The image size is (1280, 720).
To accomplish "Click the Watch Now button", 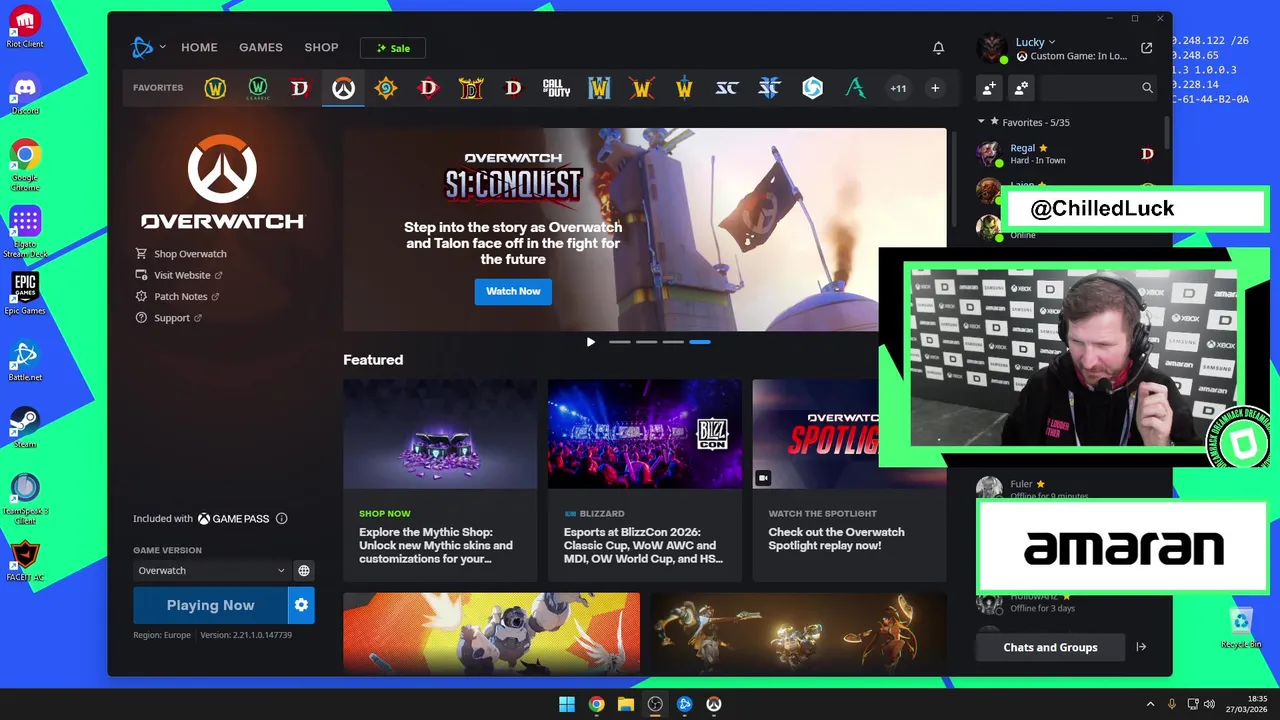I will [513, 291].
